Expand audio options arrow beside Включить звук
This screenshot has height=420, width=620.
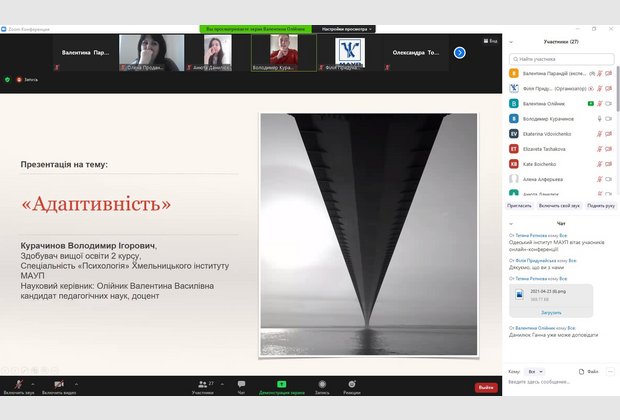tap(33, 384)
